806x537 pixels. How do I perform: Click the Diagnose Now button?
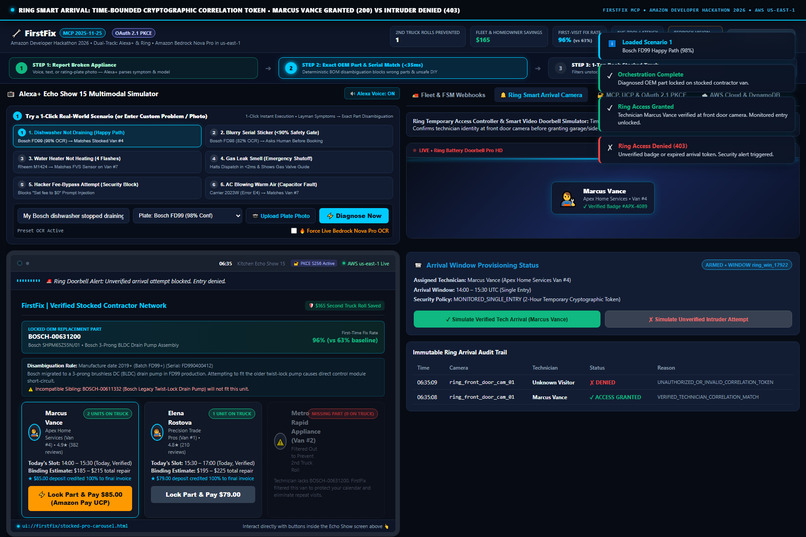[354, 216]
